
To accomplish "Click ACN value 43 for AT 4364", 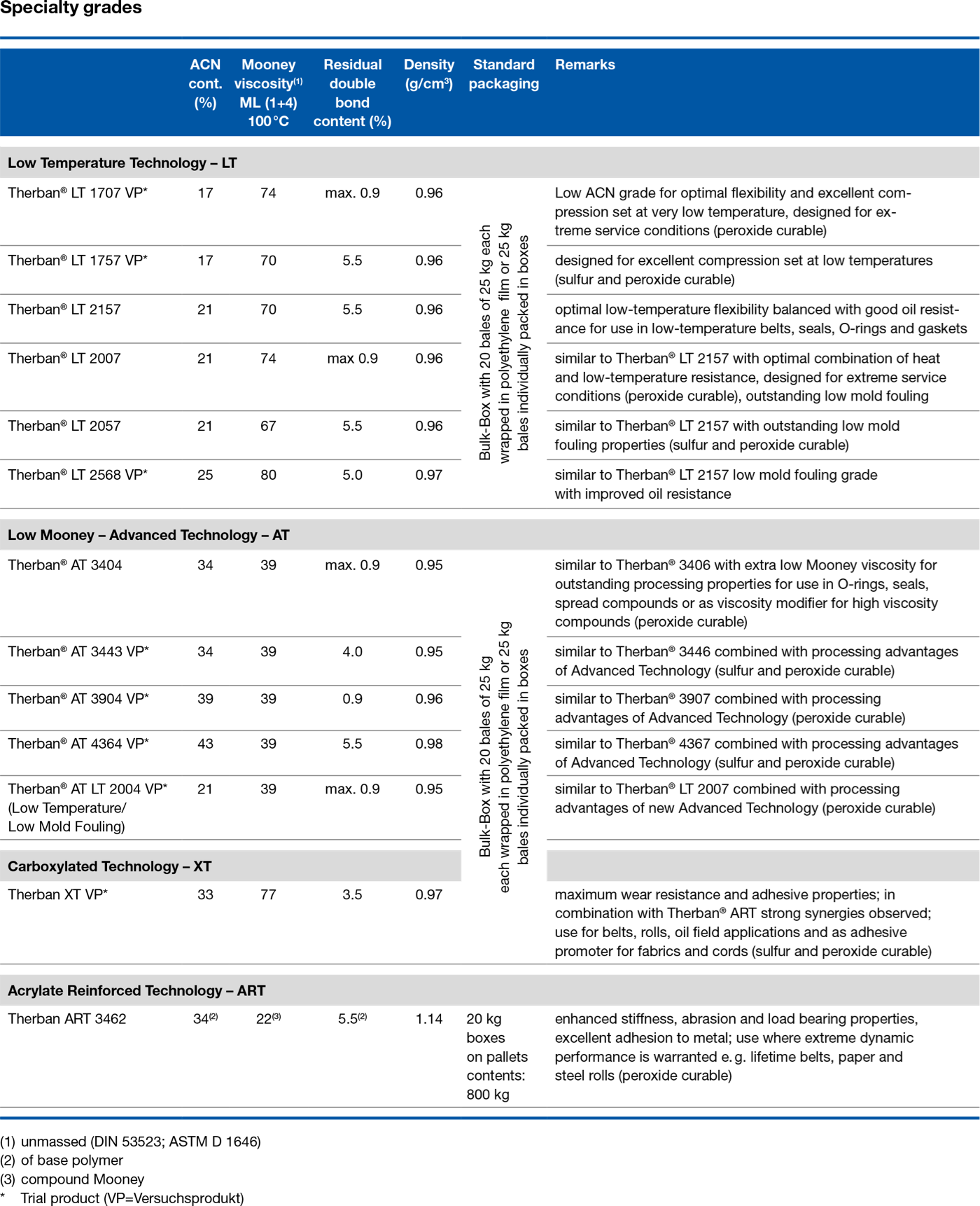I will click(205, 744).
